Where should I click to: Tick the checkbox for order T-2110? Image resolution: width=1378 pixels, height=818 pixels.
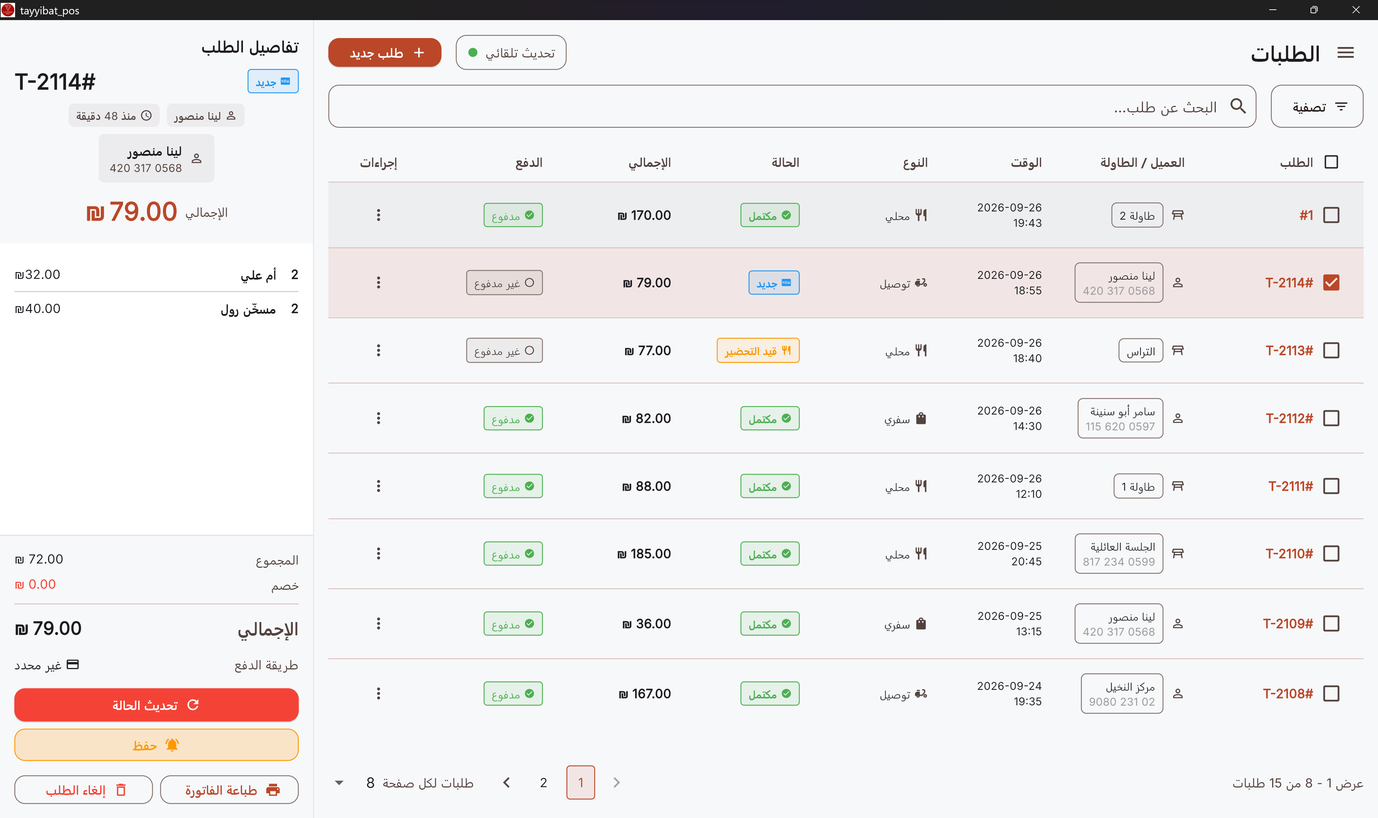click(1331, 554)
